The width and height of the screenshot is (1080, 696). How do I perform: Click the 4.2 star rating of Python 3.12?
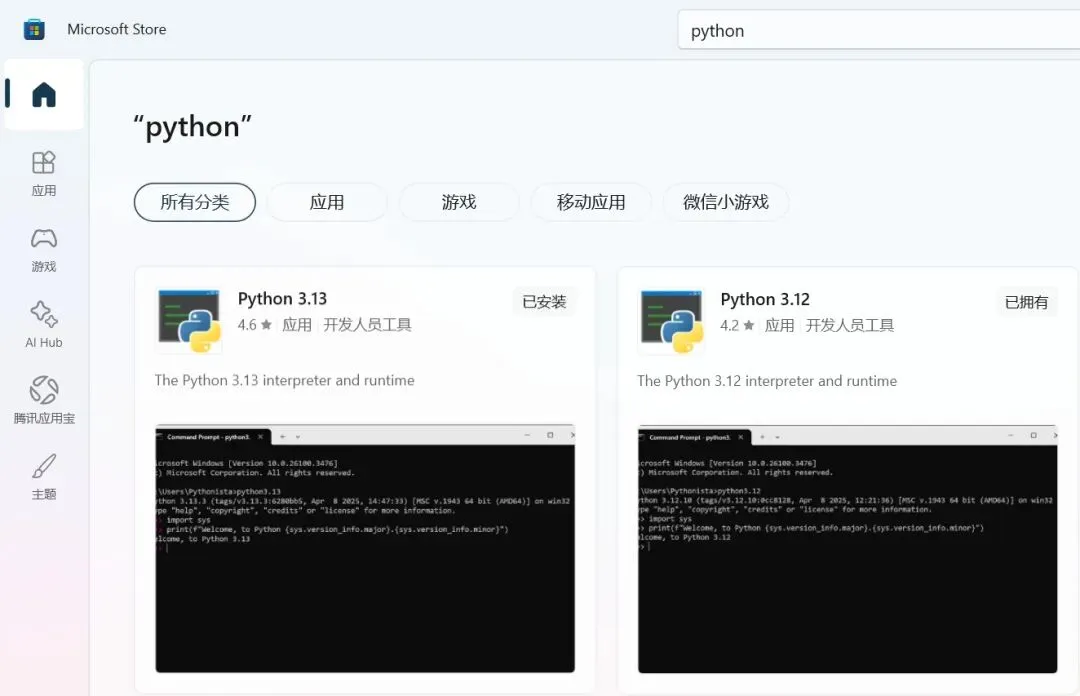[x=738, y=325]
